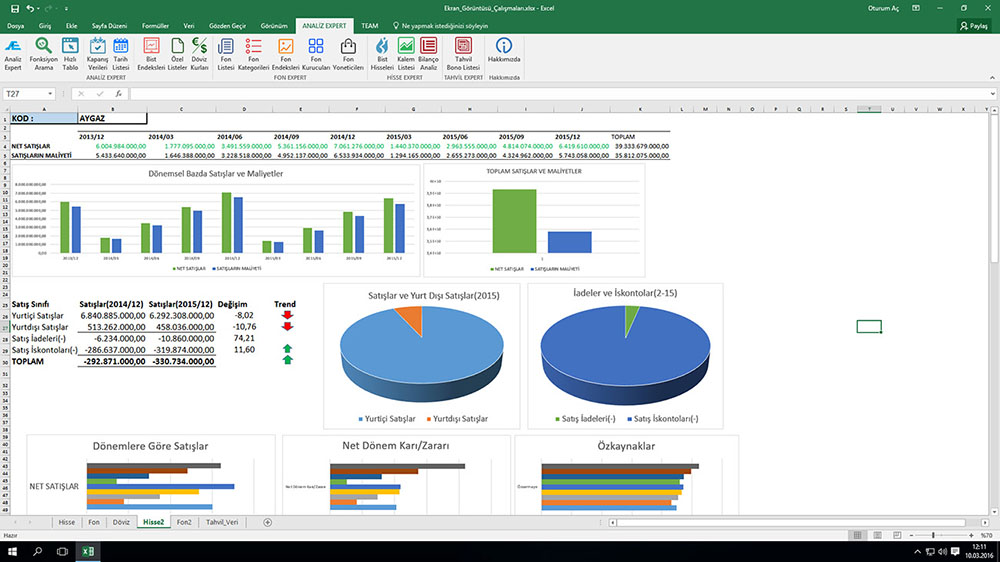This screenshot has width=1000, height=562.
Task: Open ribbon display options
Action: point(916,8)
